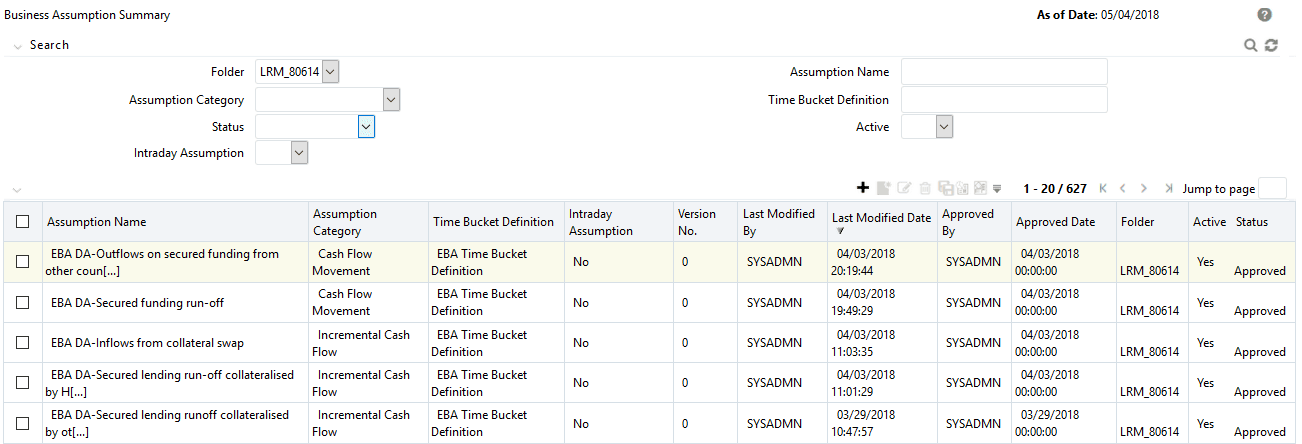This screenshot has width=1302, height=444.
Task: Click 'EBA DA-Secured funding run-off' name
Action: tap(136, 302)
